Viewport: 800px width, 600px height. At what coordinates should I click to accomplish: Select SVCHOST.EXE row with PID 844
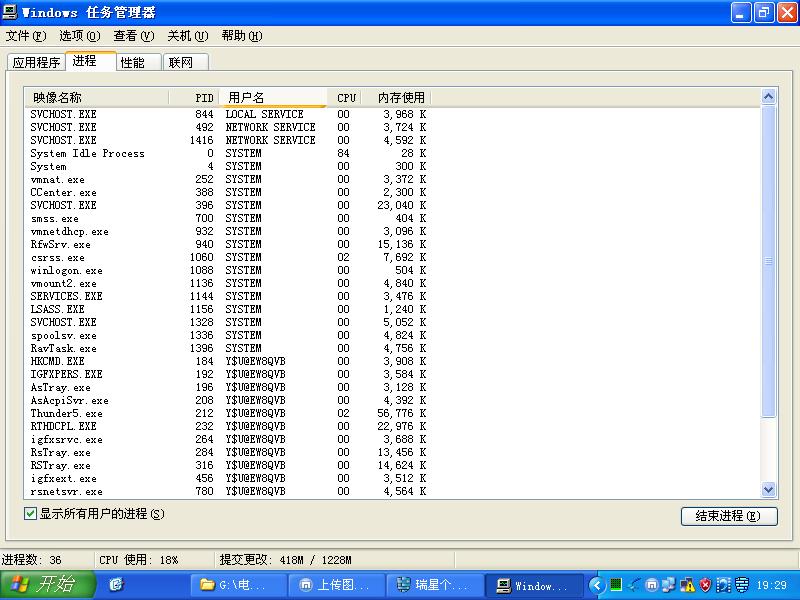[x=229, y=114]
